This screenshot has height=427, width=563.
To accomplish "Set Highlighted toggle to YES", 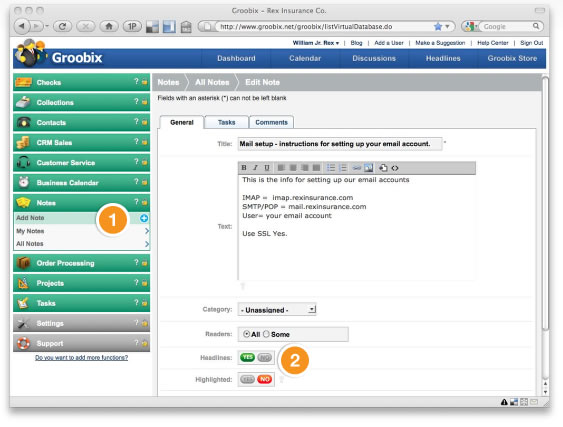I will click(x=247, y=379).
